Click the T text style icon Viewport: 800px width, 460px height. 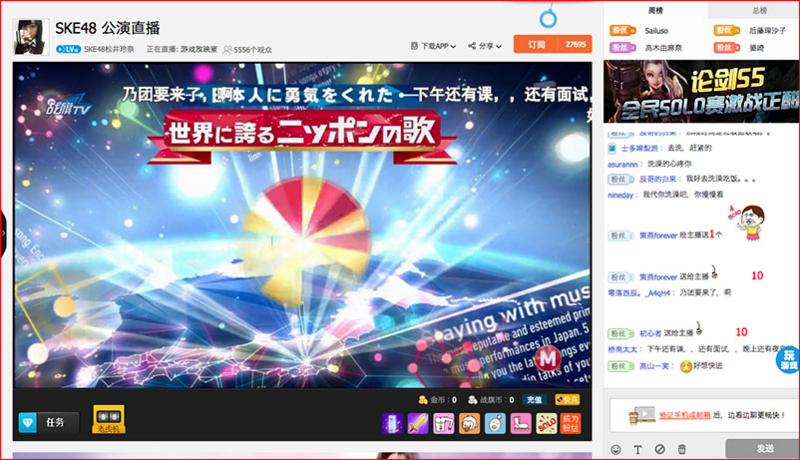pyautogui.click(x=638, y=449)
